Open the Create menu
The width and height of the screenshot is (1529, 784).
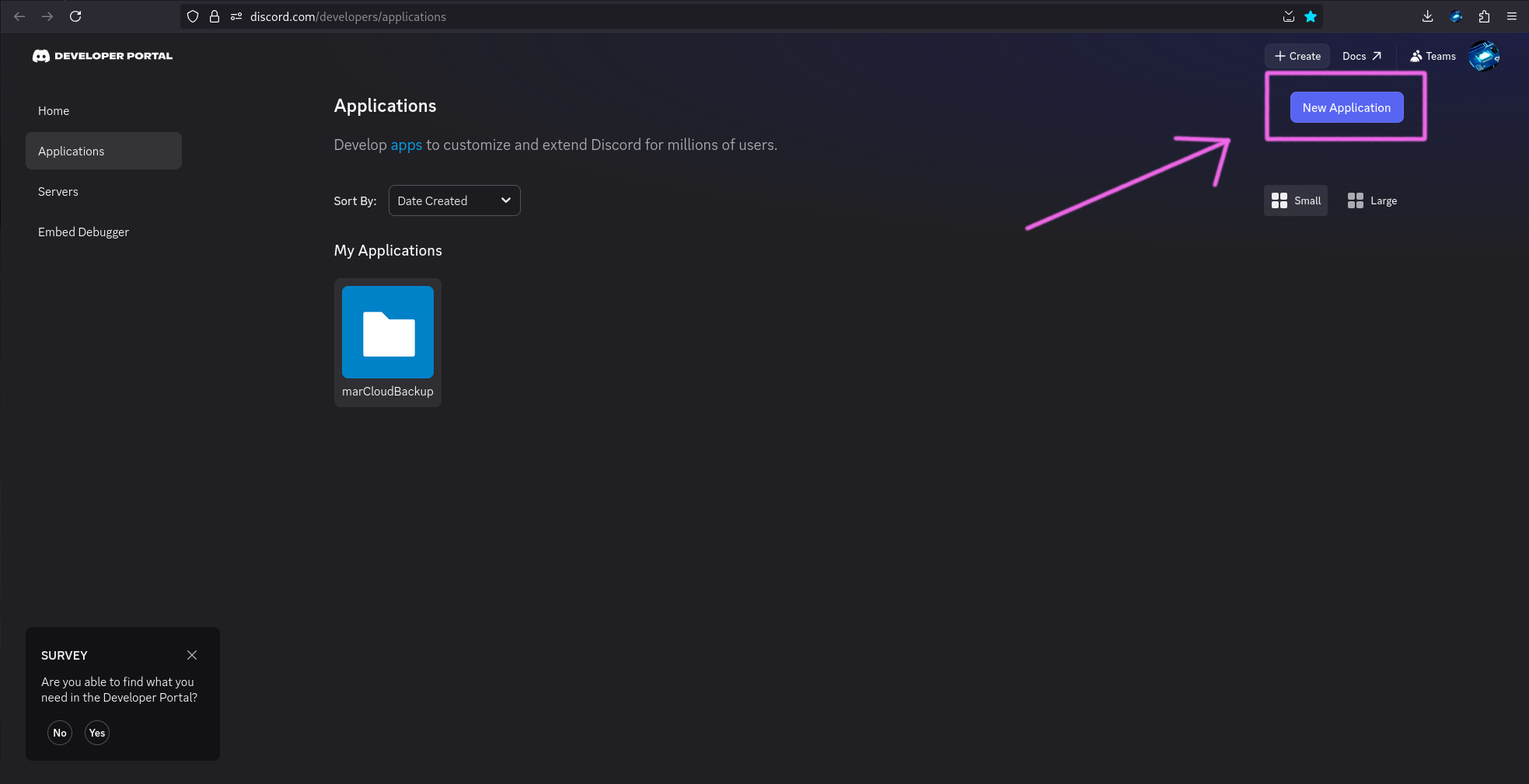coord(1297,56)
